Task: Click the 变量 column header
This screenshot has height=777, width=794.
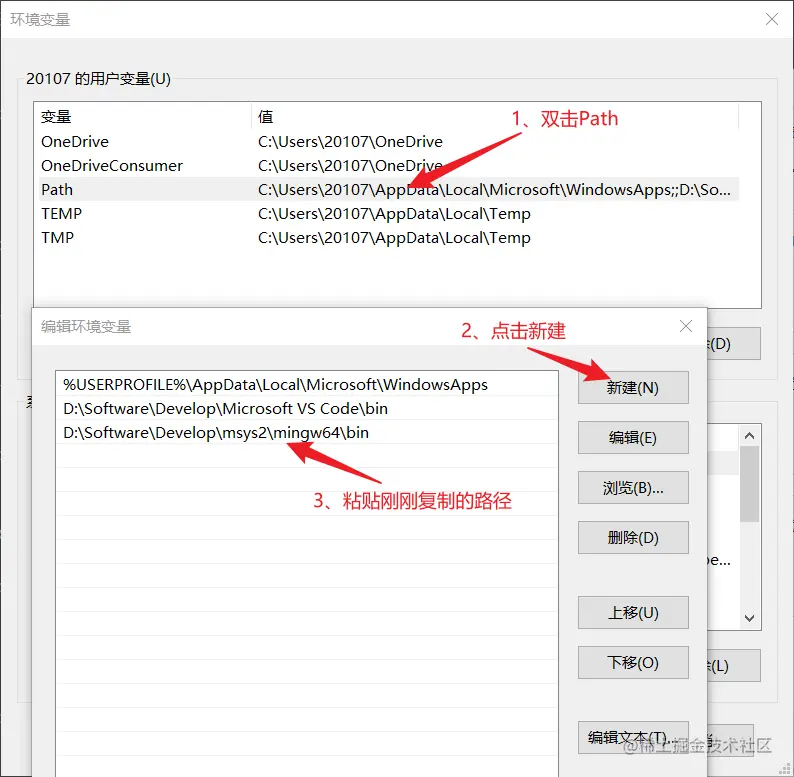Action: pyautogui.click(x=144, y=116)
